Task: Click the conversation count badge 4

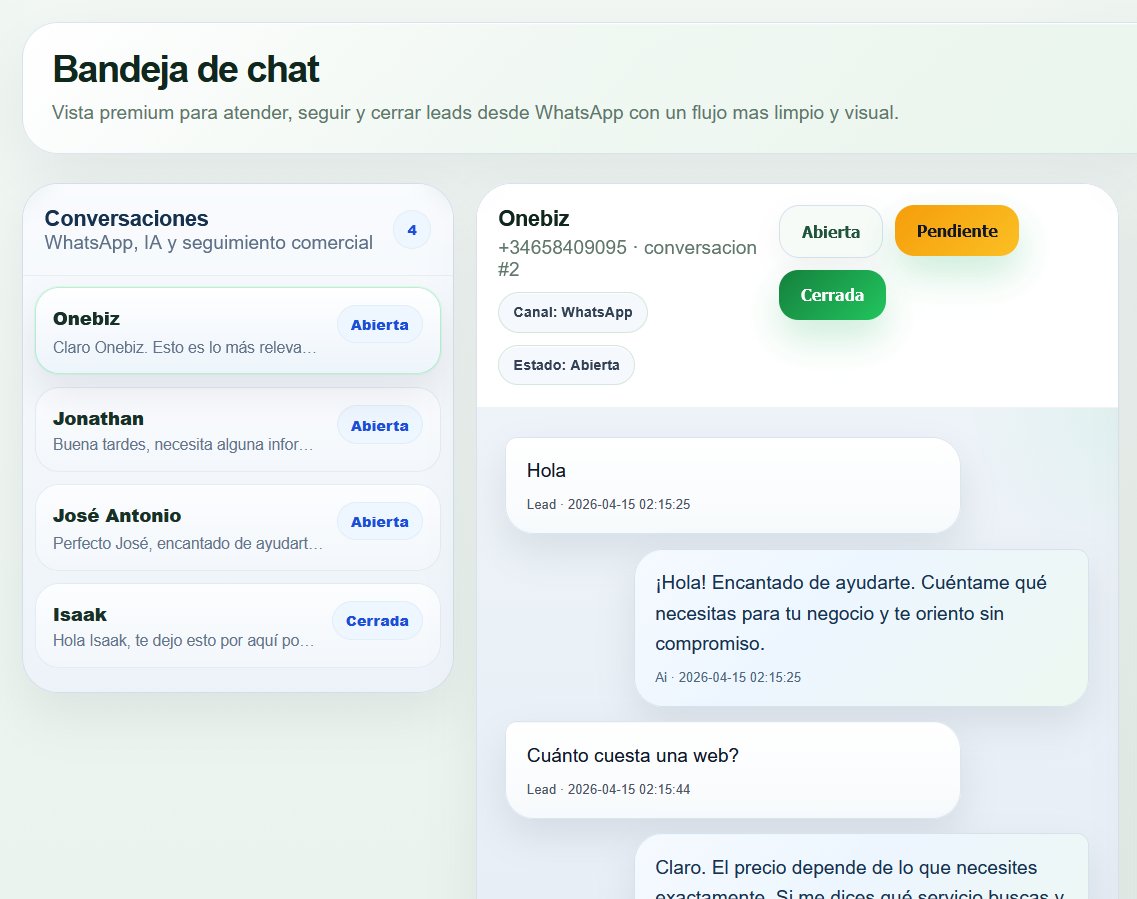Action: [412, 230]
